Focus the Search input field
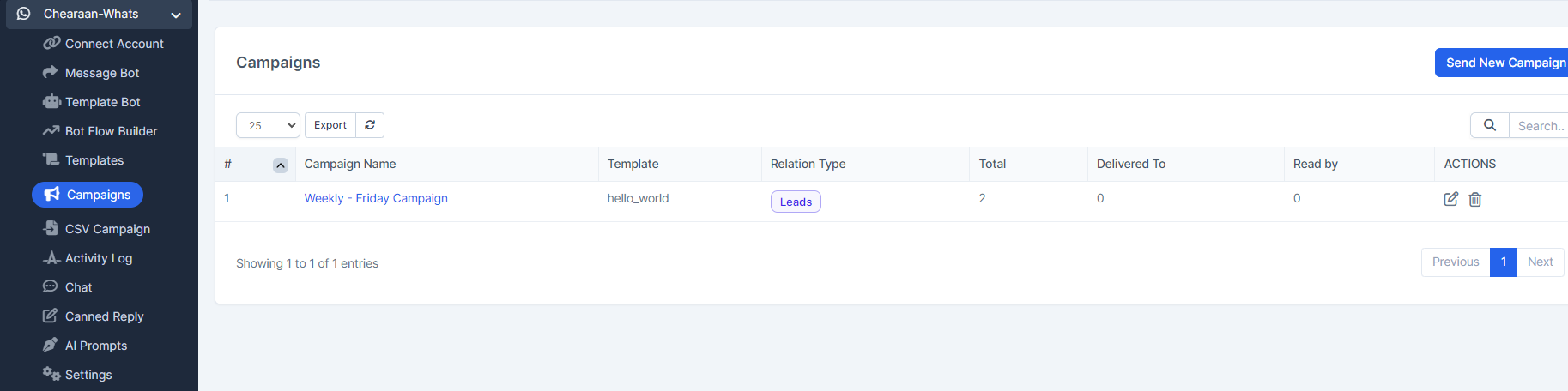 point(1540,126)
